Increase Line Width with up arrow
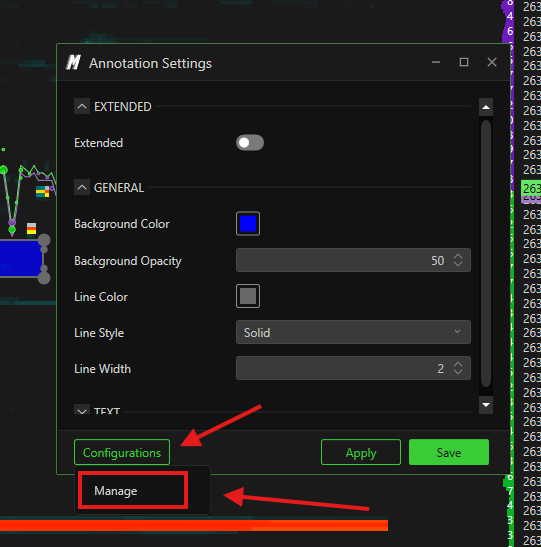 click(458, 364)
